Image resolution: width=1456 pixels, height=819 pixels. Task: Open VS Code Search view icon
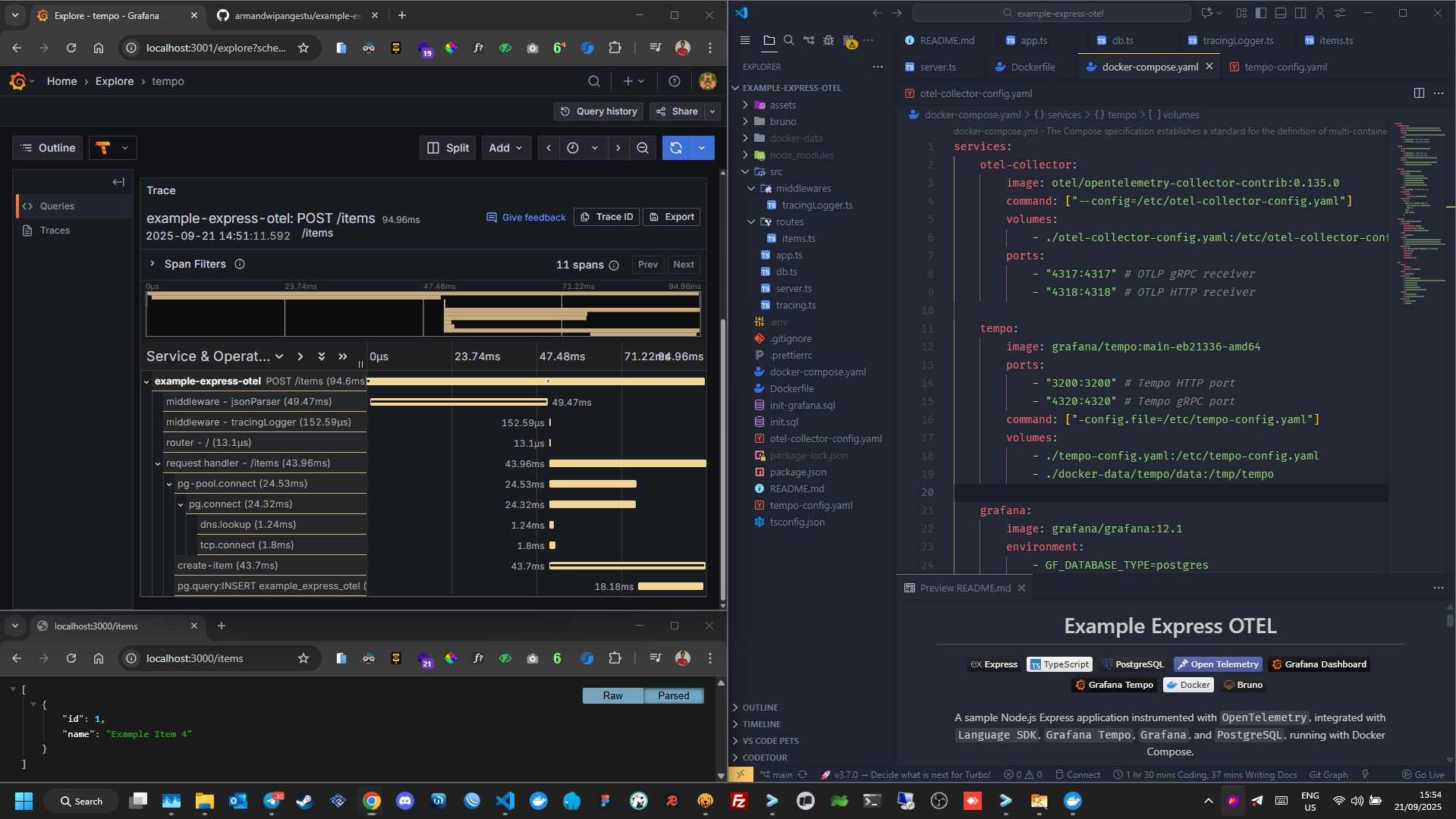(789, 41)
